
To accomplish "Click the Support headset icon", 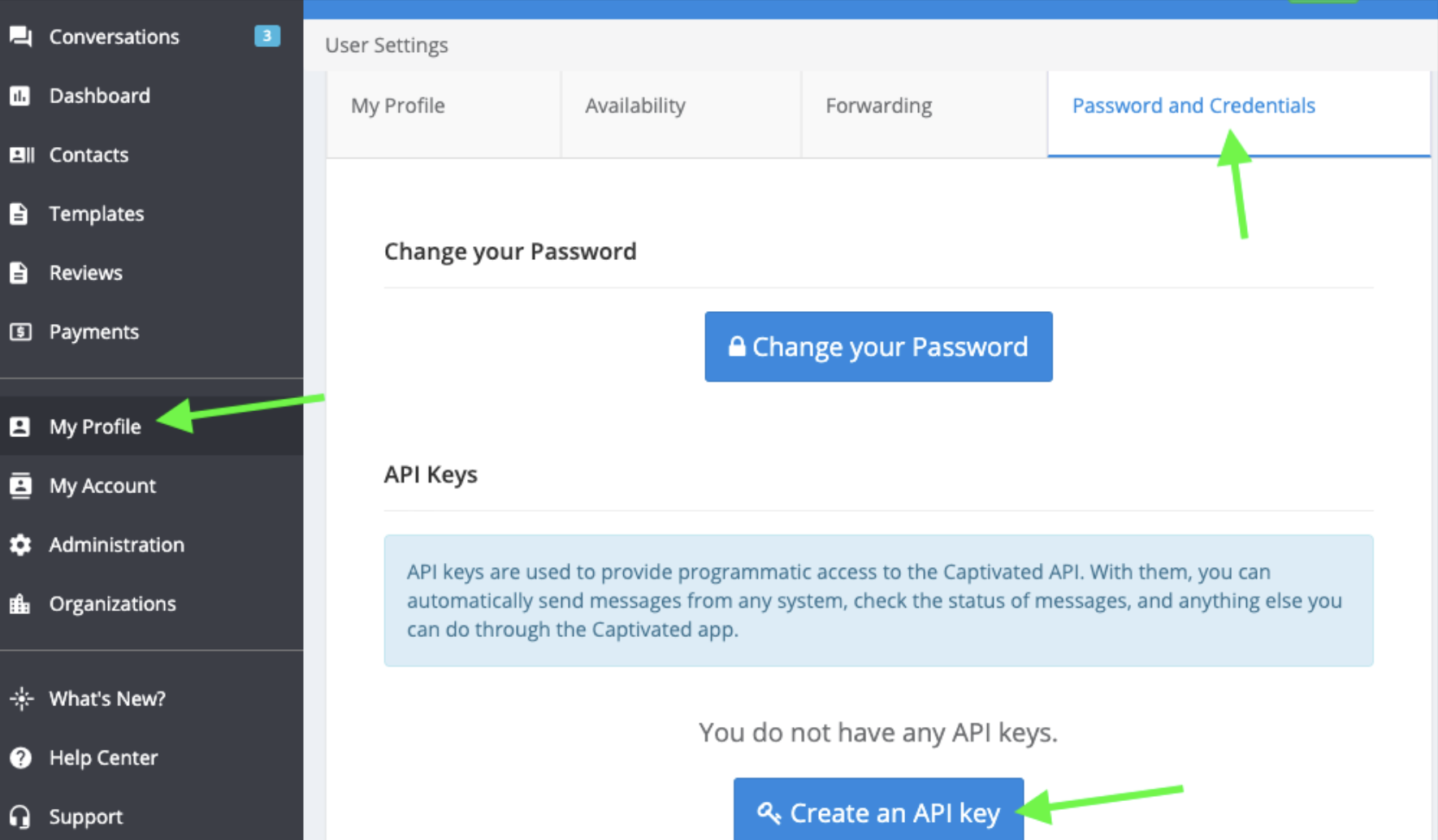I will click(x=20, y=816).
